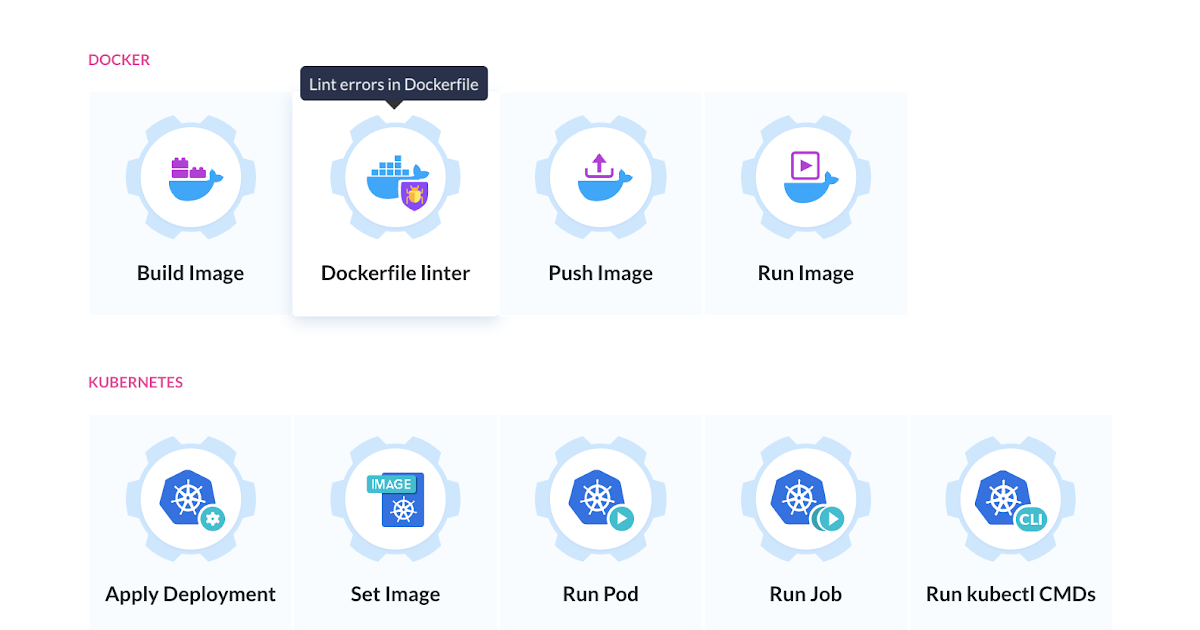Click the Build Image label
1200x630 pixels.
(190, 273)
